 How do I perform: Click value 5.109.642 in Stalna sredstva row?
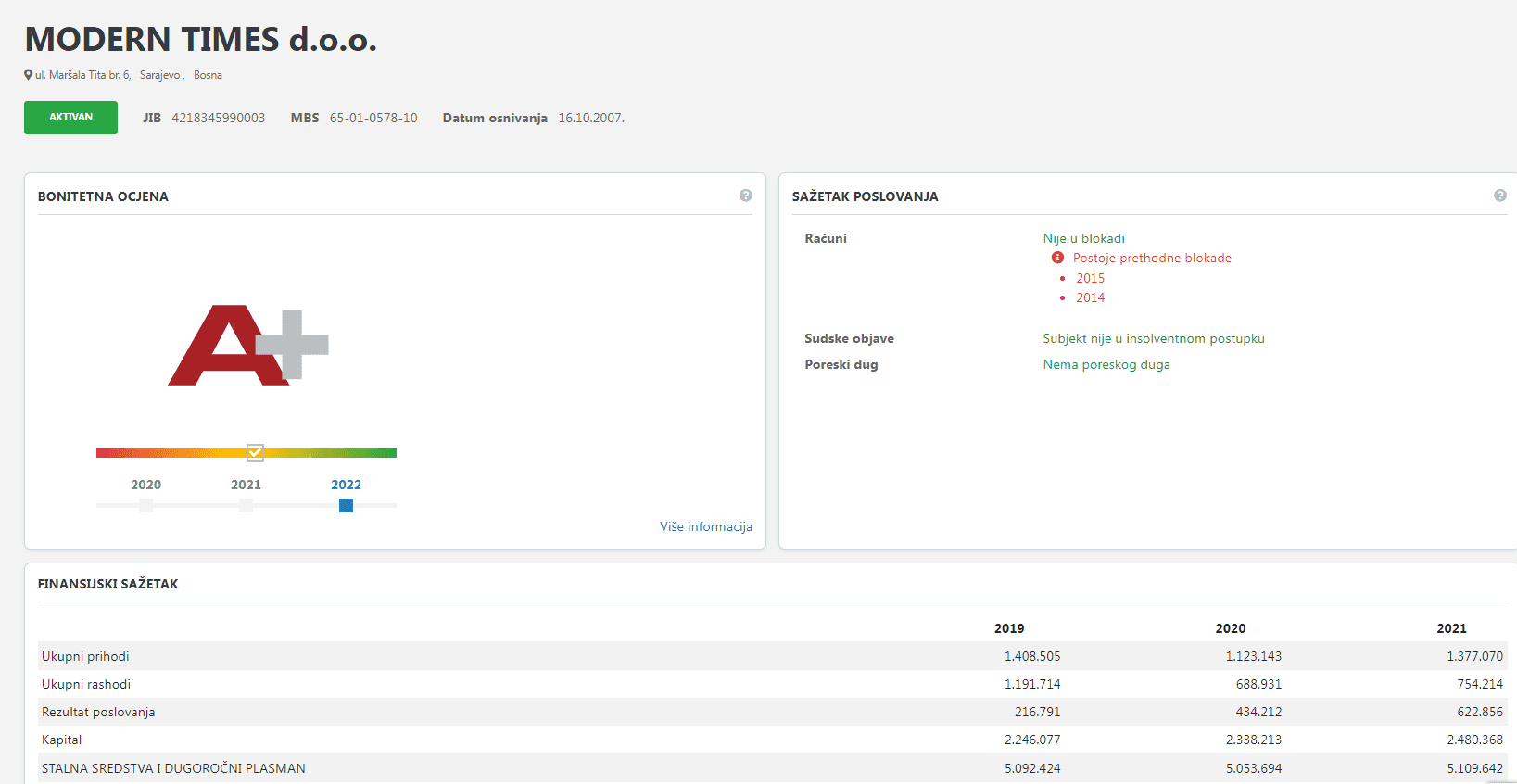tap(1475, 768)
